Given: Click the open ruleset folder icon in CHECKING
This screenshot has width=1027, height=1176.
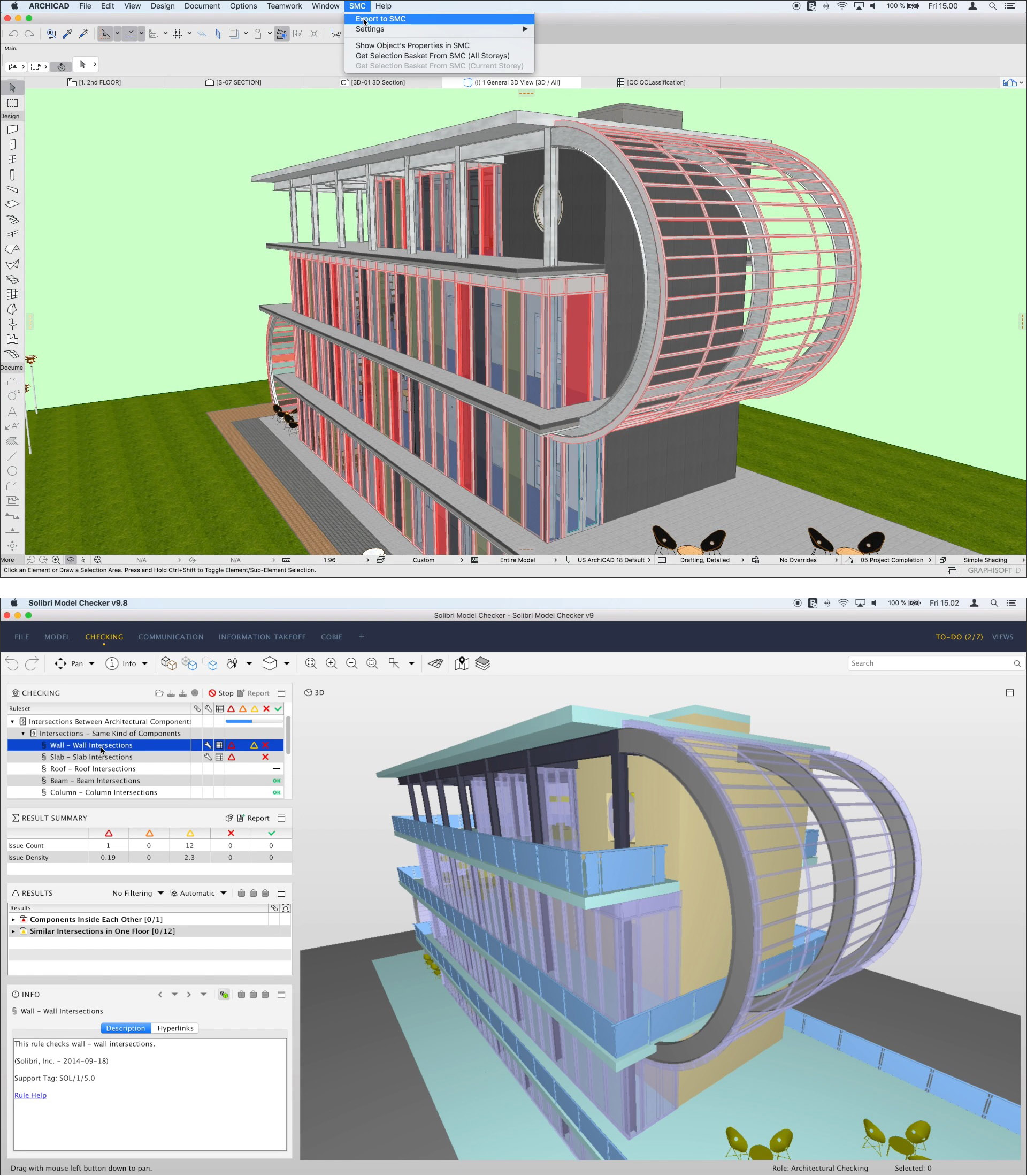Looking at the screenshot, I should (x=159, y=693).
